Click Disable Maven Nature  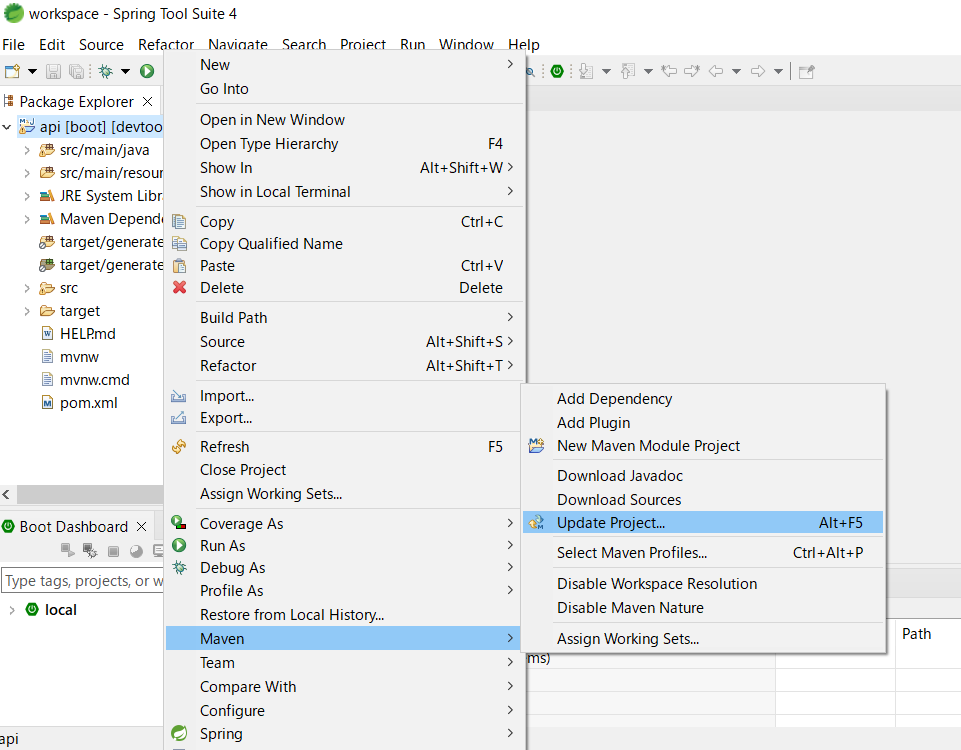click(703, 608)
